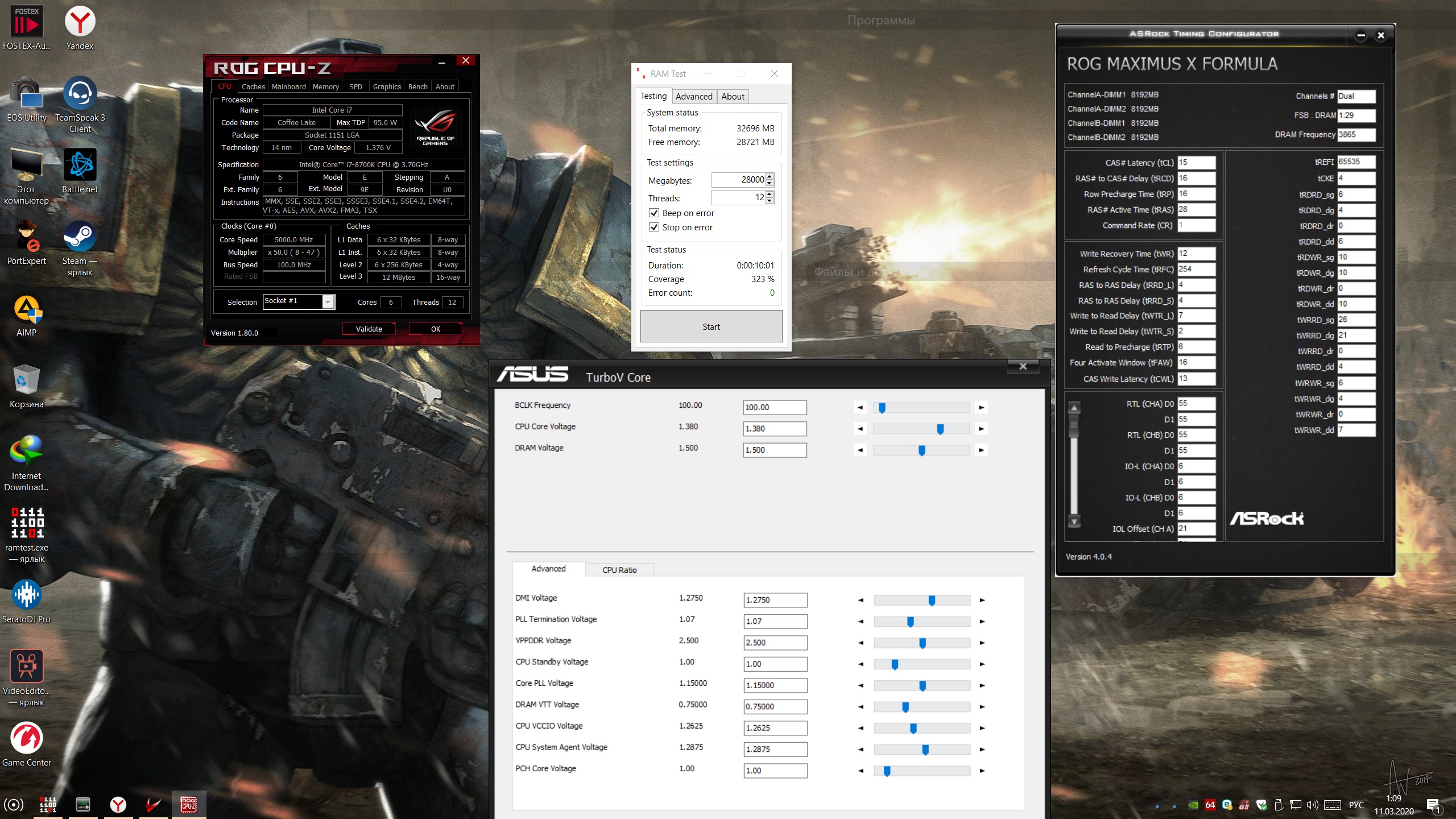This screenshot has height=819, width=1456.
Task: Open the CPU Ratio tab in TurboV Core
Action: pos(619,569)
